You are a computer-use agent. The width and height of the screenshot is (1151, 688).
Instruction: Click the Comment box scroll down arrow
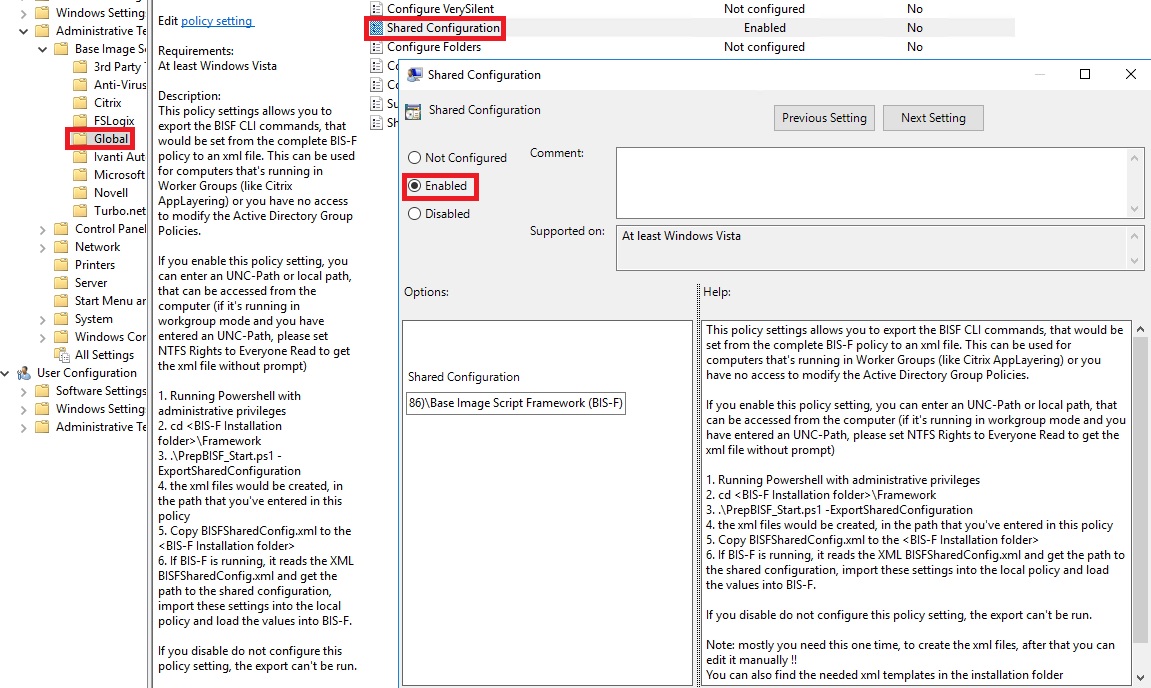pyautogui.click(x=1135, y=209)
